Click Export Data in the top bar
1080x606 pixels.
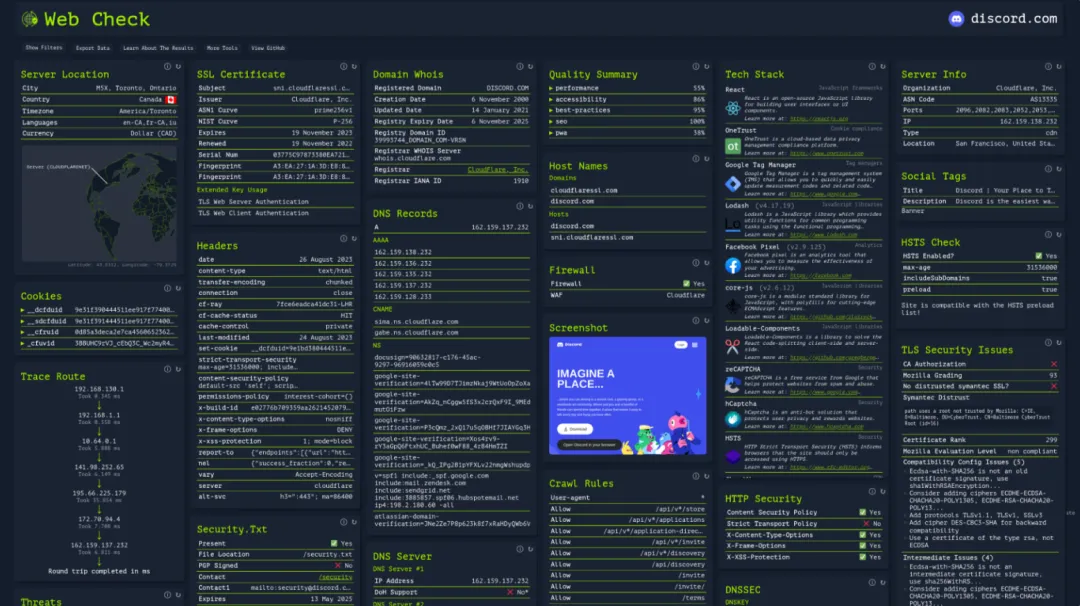pos(93,48)
